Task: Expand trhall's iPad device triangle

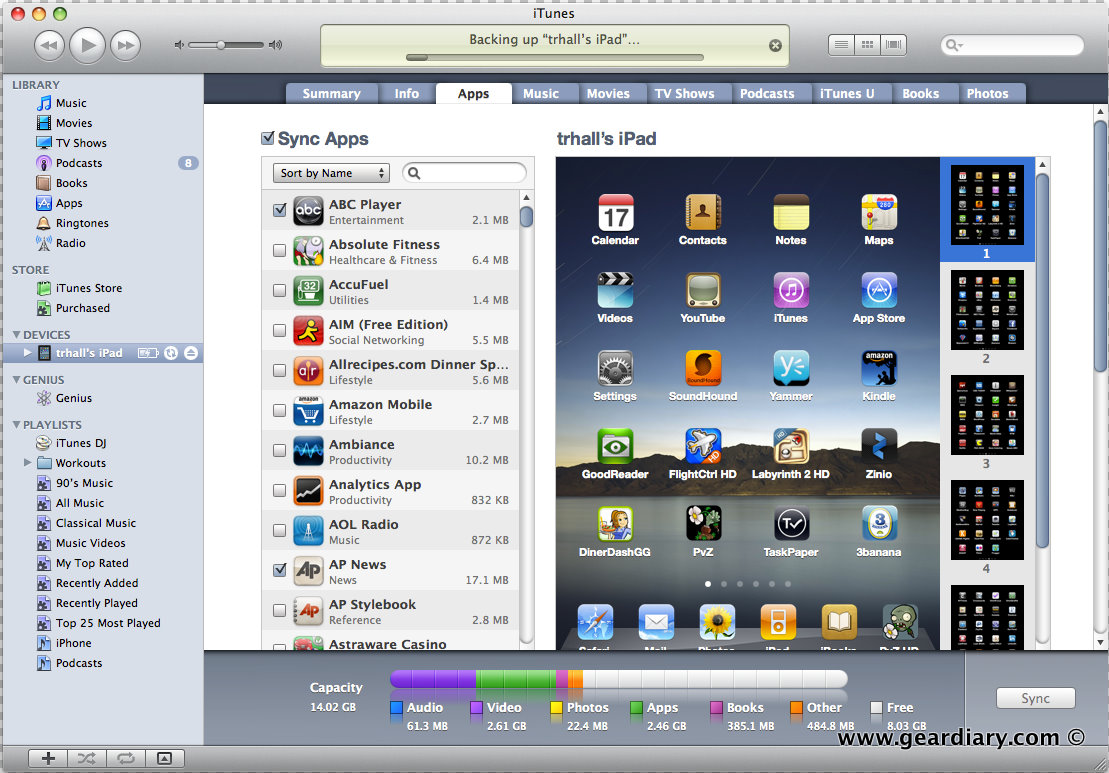Action: pyautogui.click(x=28, y=352)
